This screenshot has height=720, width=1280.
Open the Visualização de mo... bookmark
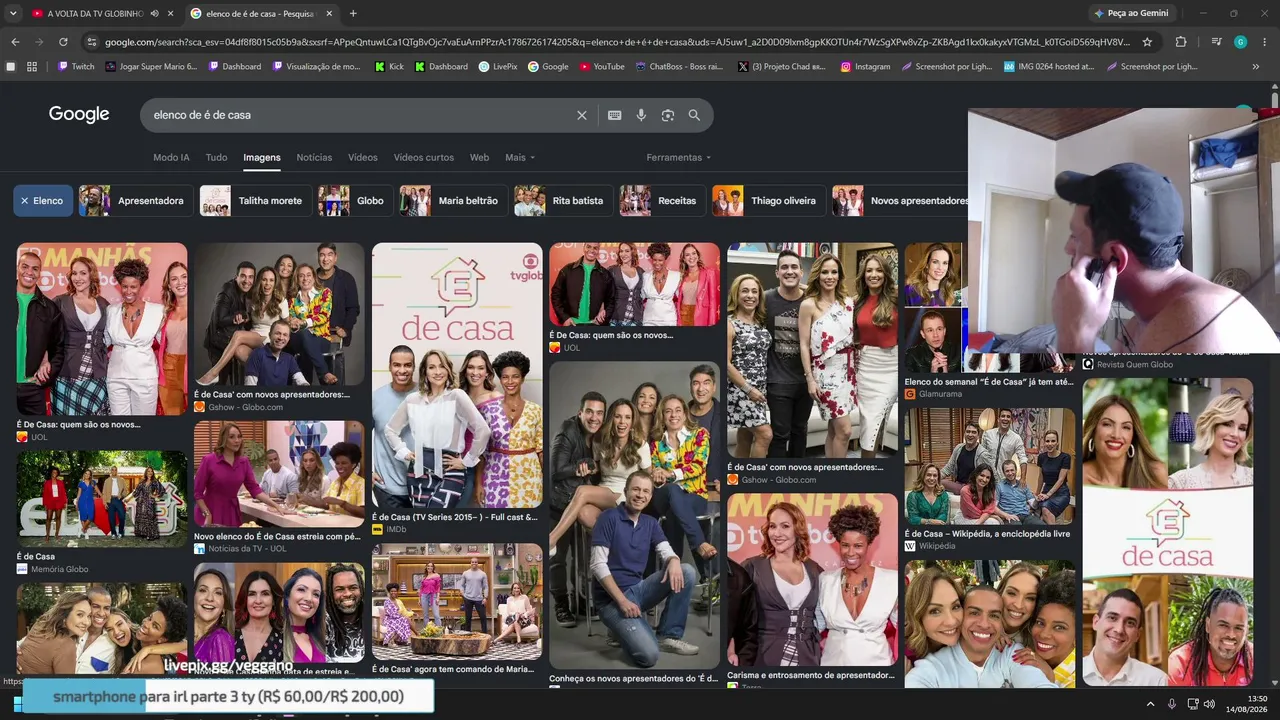pos(315,67)
